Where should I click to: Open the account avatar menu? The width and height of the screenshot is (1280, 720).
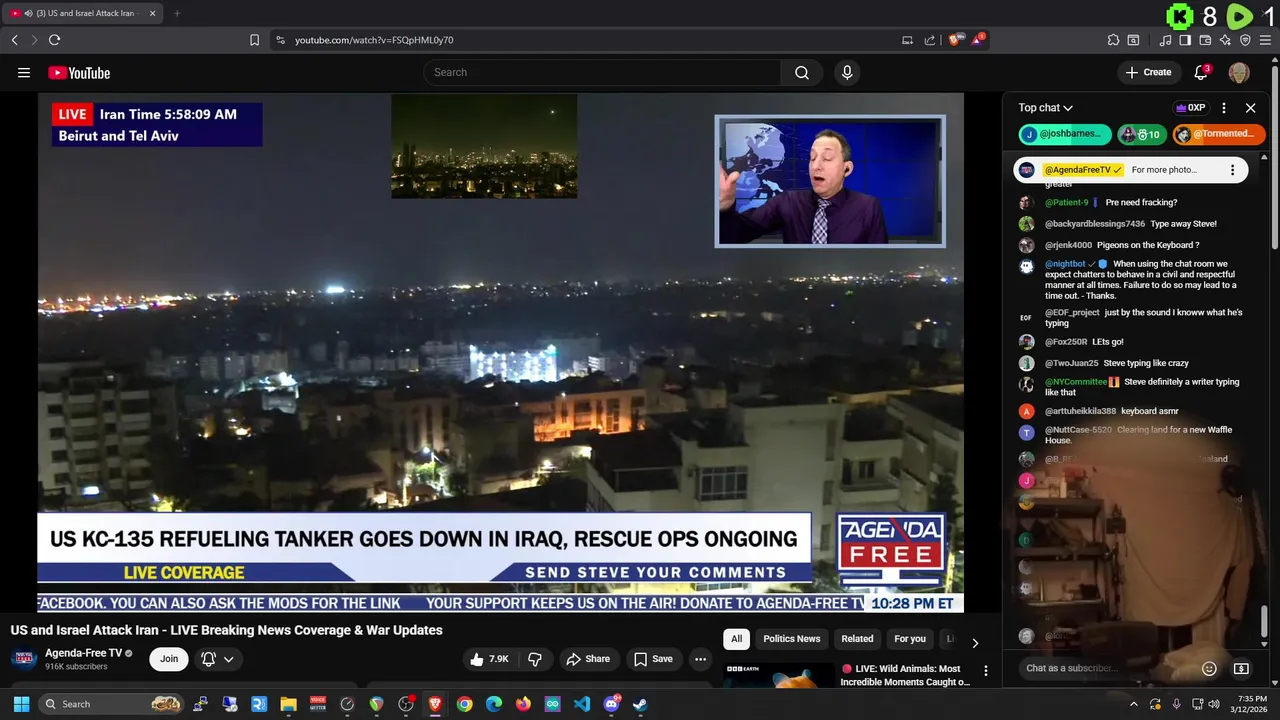point(1239,72)
